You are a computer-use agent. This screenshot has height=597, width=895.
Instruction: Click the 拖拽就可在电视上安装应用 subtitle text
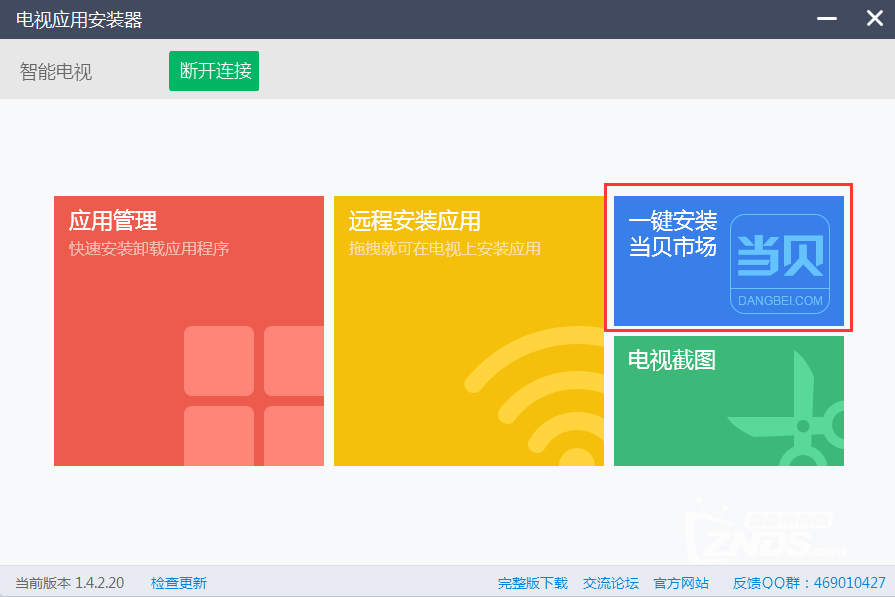(445, 249)
